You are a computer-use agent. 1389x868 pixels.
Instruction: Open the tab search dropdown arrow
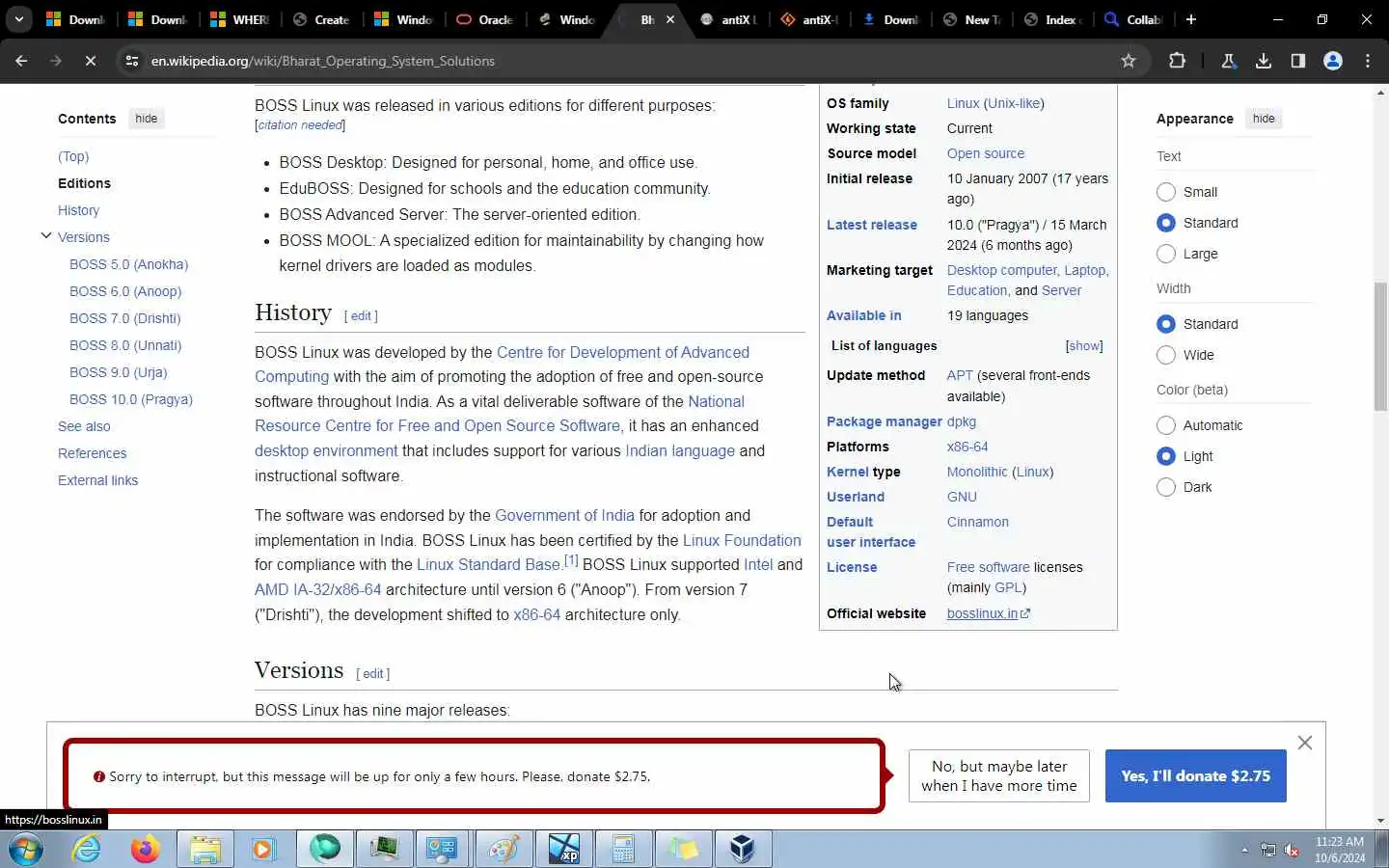point(19,19)
